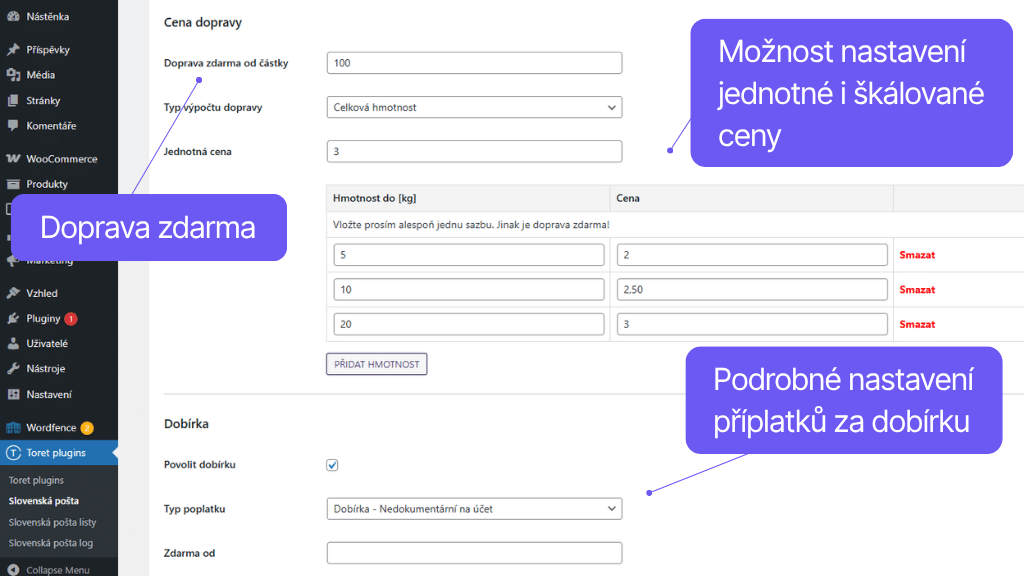
Task: Click the Toret plugins sidebar icon
Action: coord(14,451)
